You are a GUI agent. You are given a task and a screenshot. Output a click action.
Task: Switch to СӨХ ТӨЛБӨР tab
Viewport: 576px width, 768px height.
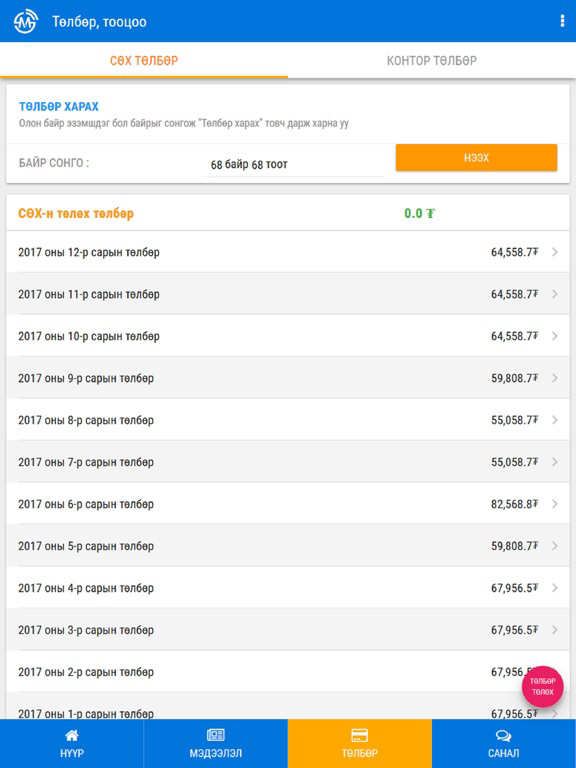pos(144,60)
